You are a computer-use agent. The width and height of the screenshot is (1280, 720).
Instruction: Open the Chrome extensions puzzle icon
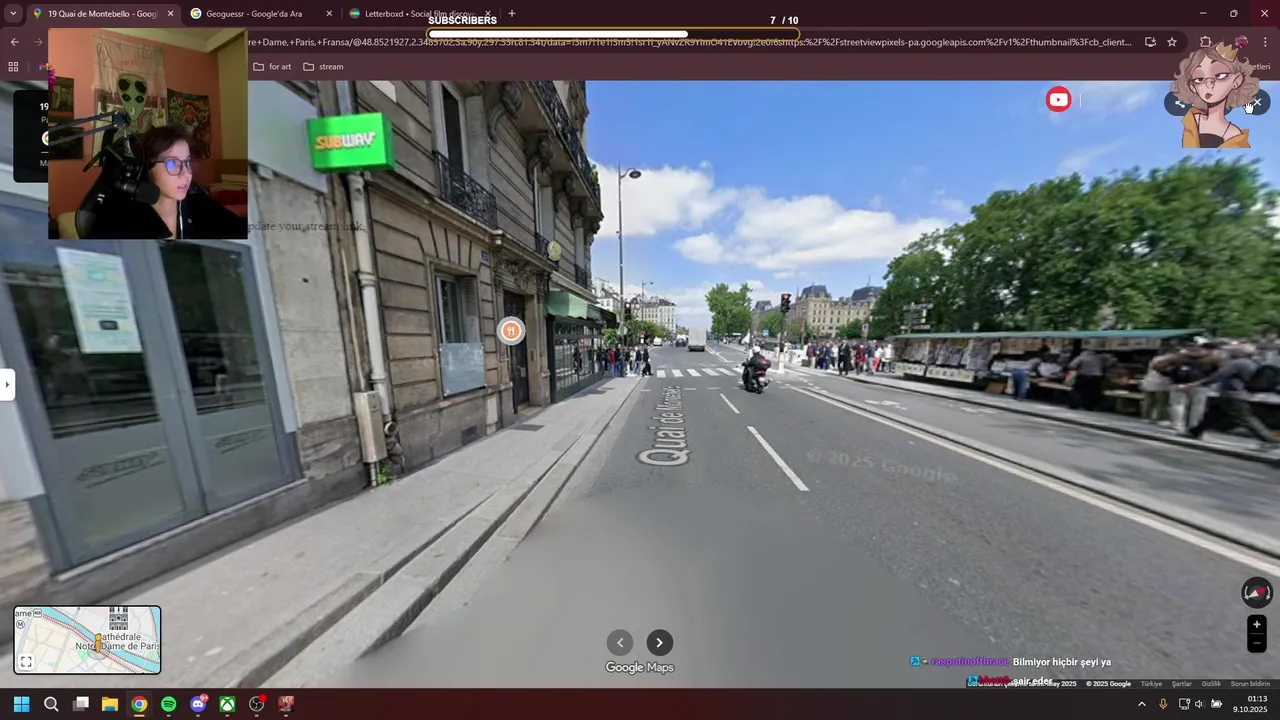click(1206, 42)
